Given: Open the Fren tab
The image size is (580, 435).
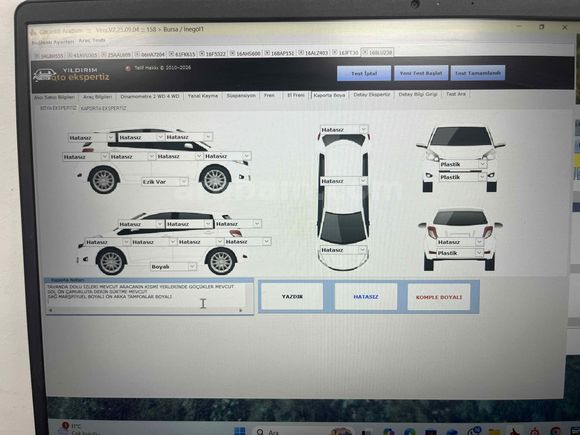Looking at the screenshot, I should tap(269, 95).
